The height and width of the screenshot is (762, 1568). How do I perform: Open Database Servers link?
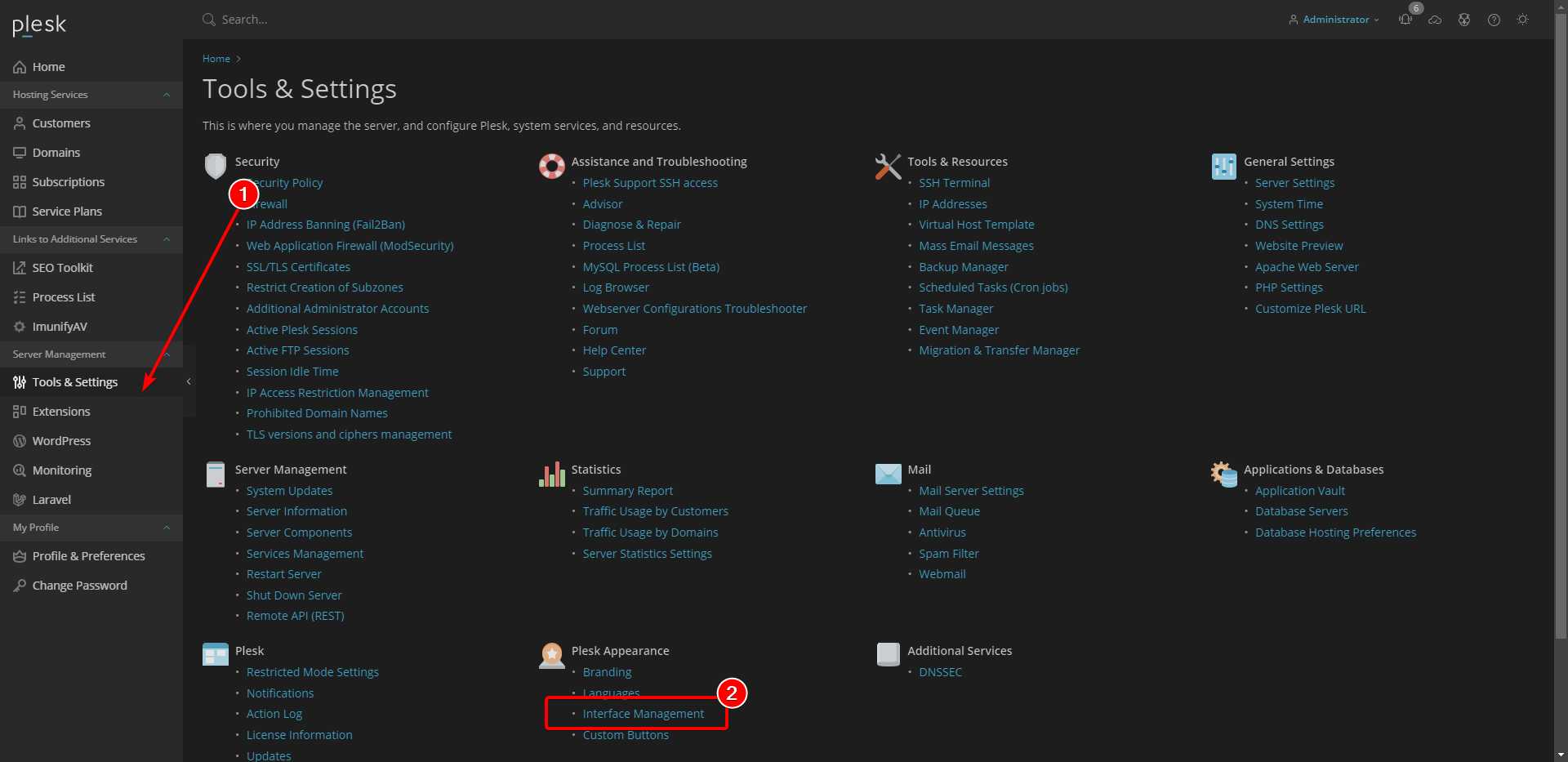(1301, 511)
